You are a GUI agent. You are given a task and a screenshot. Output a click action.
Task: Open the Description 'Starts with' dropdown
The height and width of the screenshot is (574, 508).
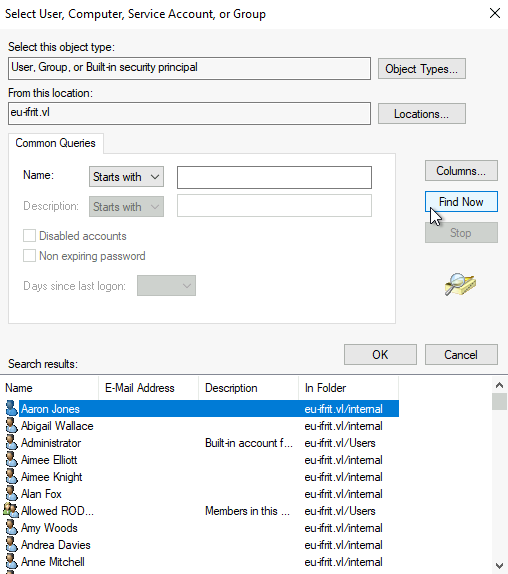126,206
